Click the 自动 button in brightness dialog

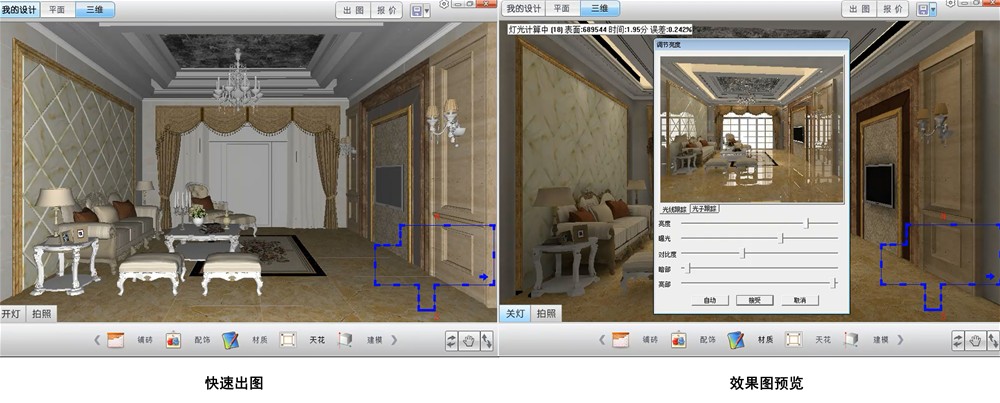(x=708, y=299)
